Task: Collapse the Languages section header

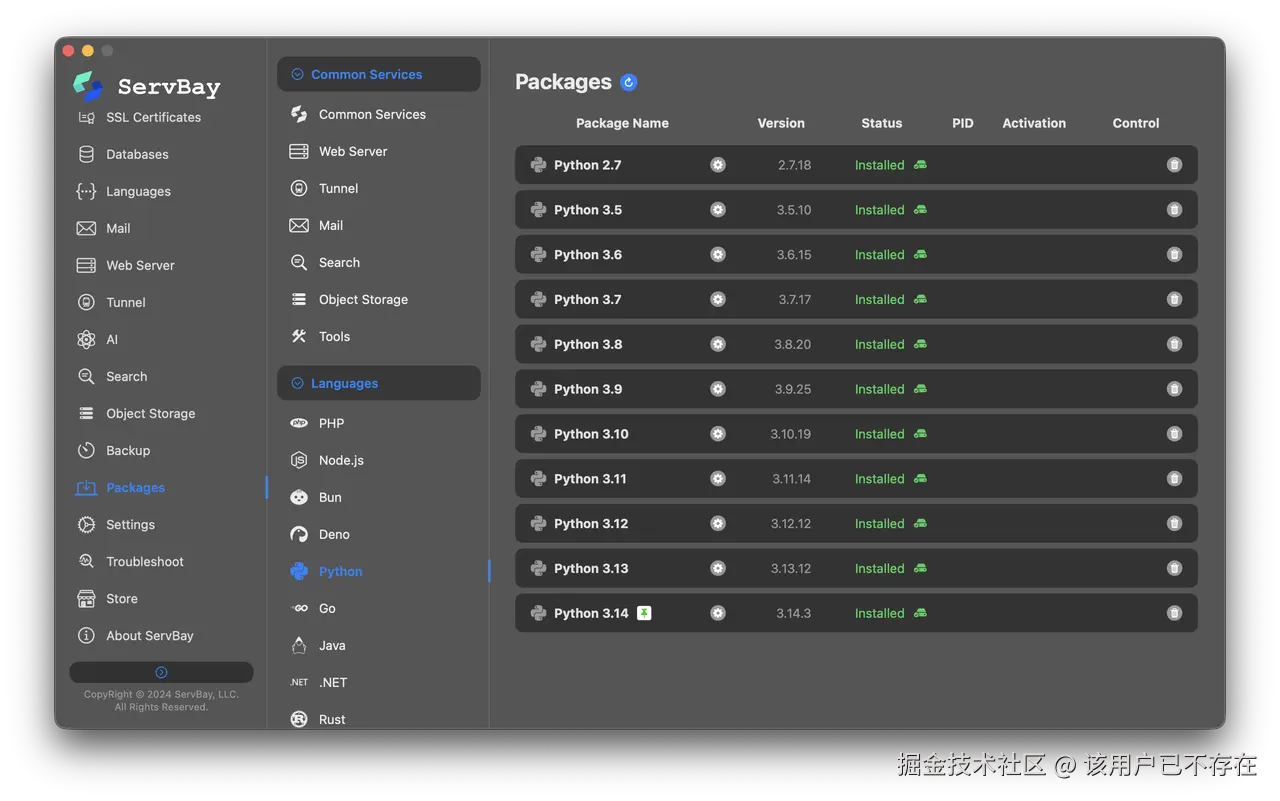Action: coord(379,383)
